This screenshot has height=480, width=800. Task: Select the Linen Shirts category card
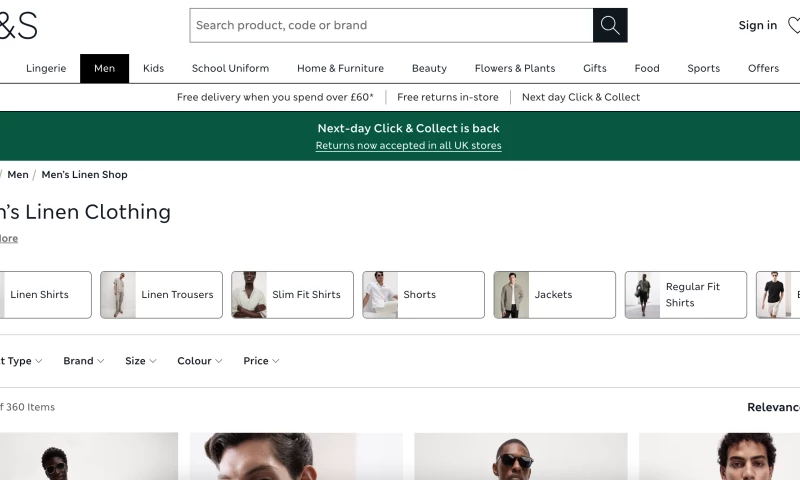(45, 295)
